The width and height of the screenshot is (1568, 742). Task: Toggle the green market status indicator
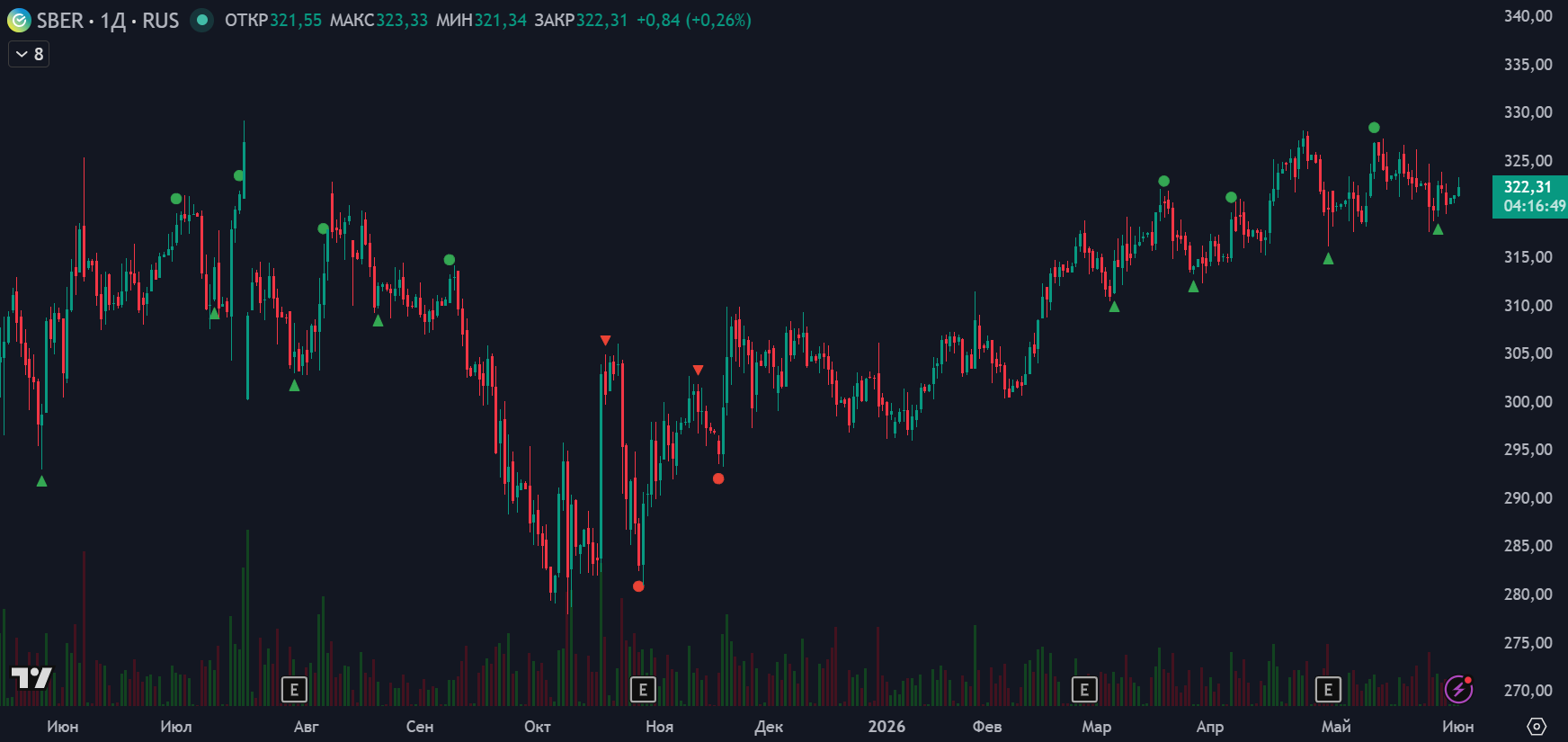coord(202,20)
